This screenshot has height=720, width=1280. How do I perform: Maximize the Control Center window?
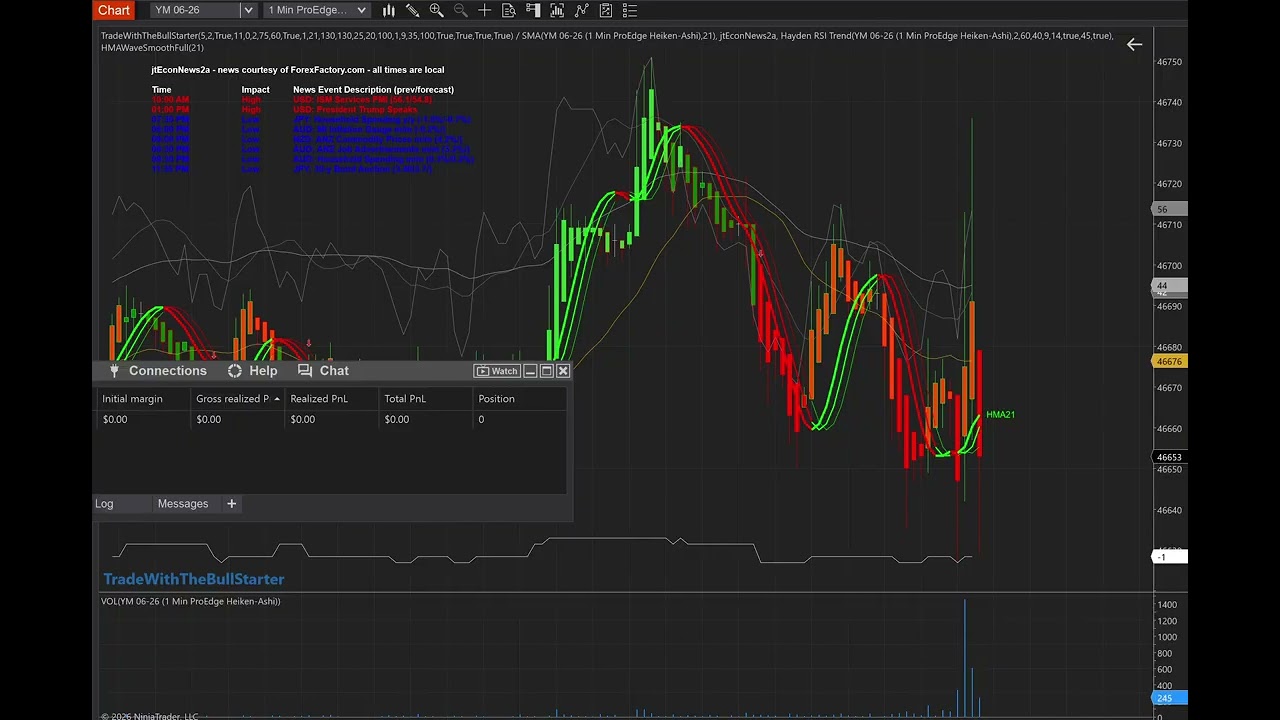(547, 371)
